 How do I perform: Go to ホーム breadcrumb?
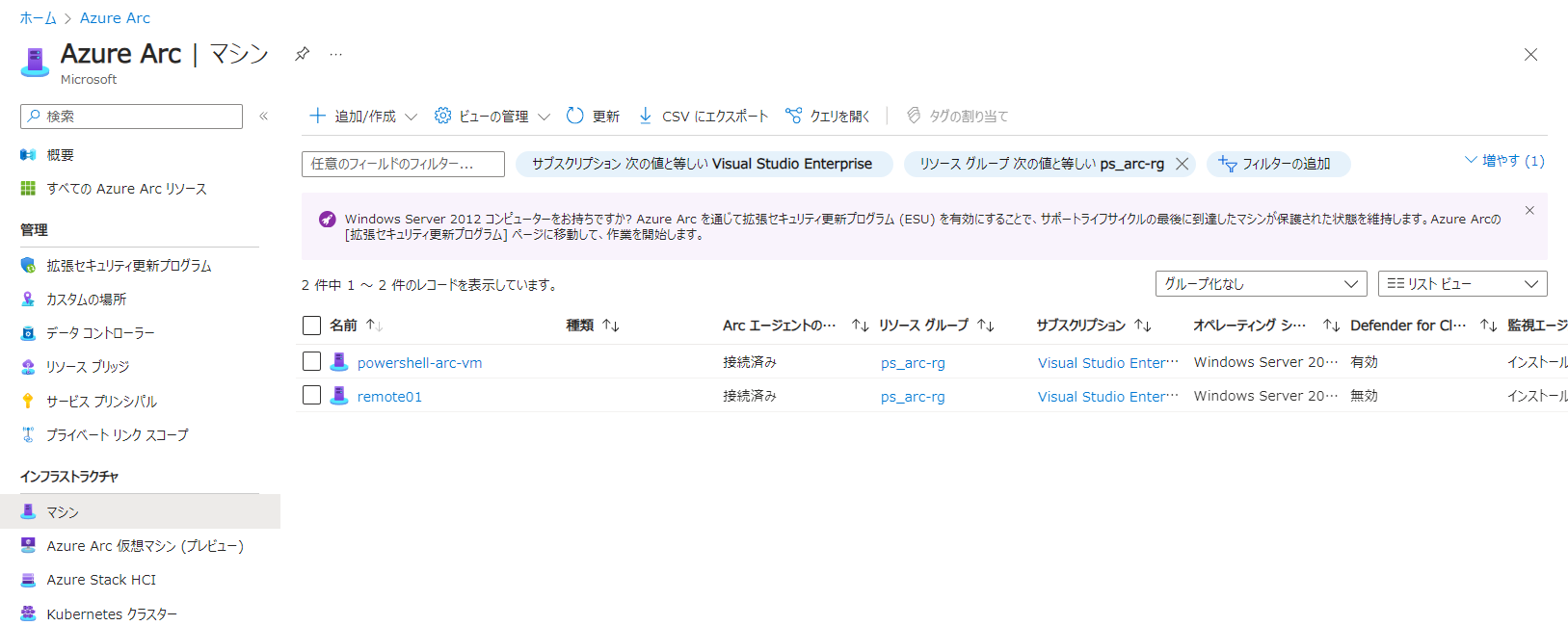39,18
